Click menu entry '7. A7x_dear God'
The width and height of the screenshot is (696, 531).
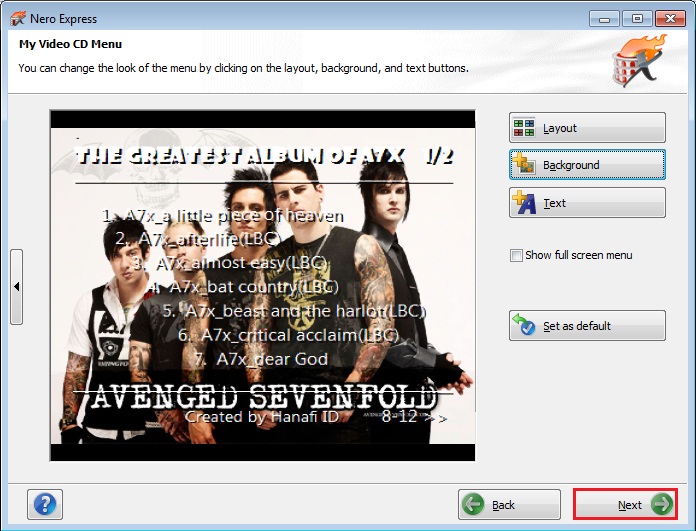tap(261, 359)
